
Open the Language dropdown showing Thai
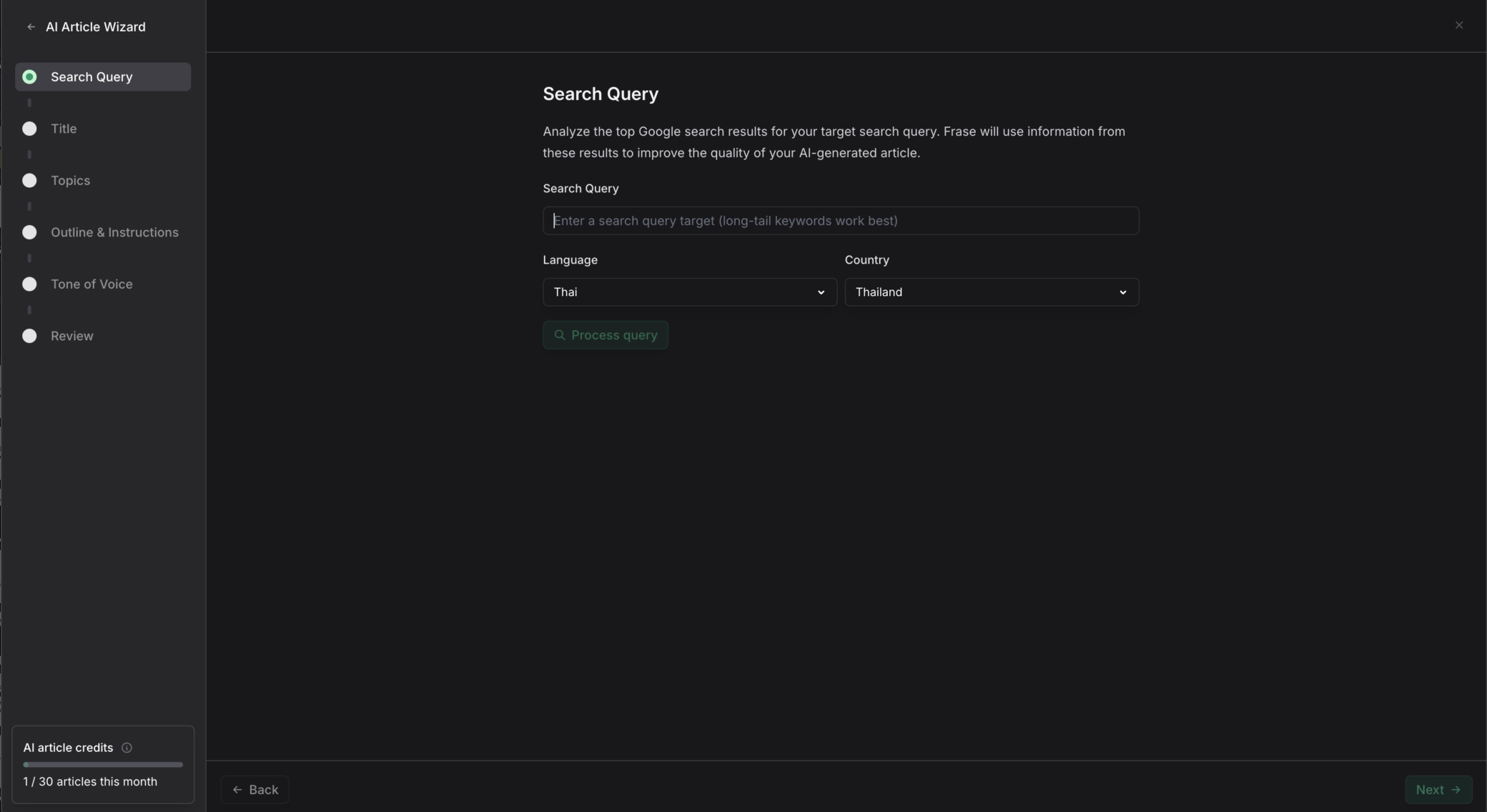(690, 292)
